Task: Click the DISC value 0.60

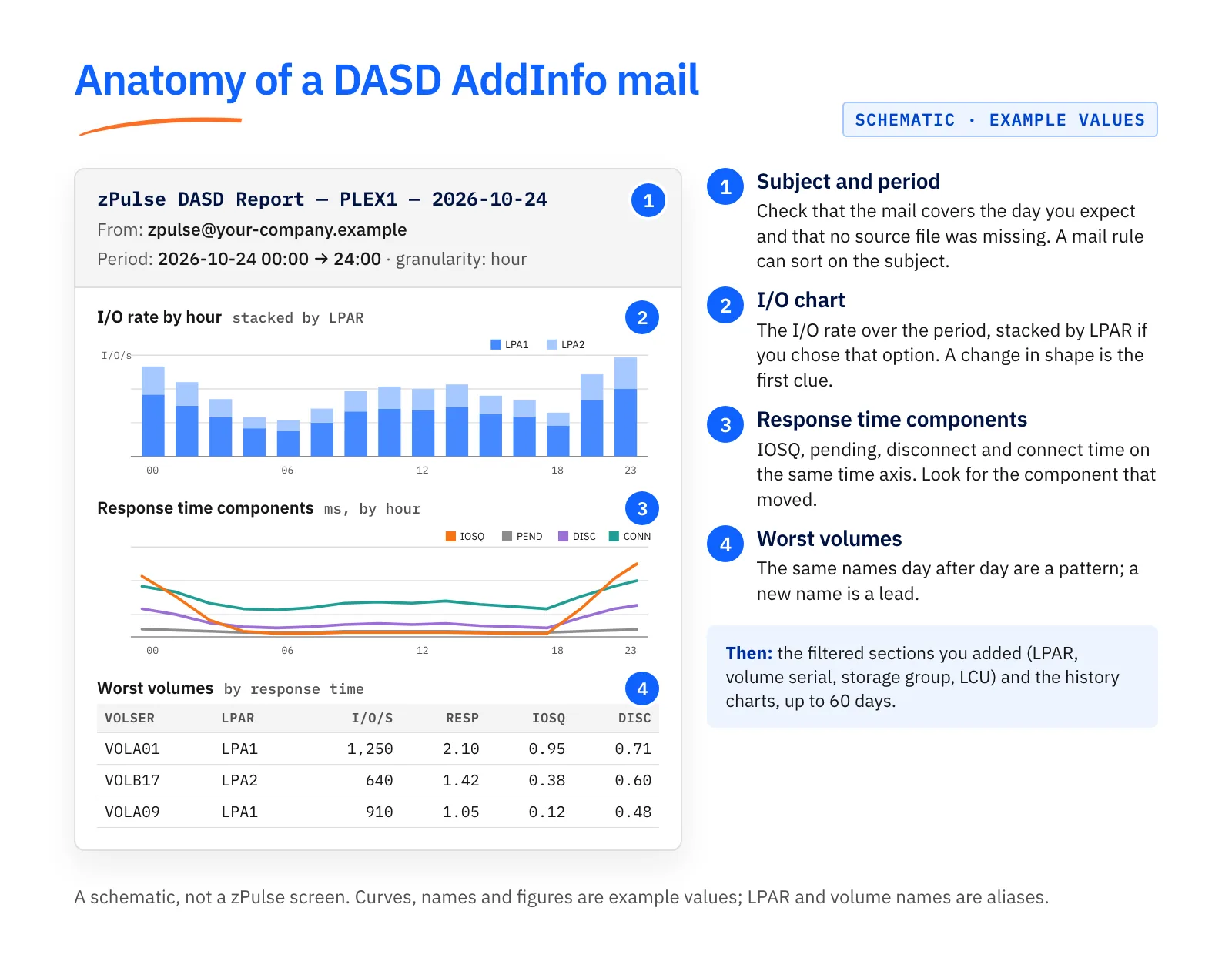Action: pos(634,780)
